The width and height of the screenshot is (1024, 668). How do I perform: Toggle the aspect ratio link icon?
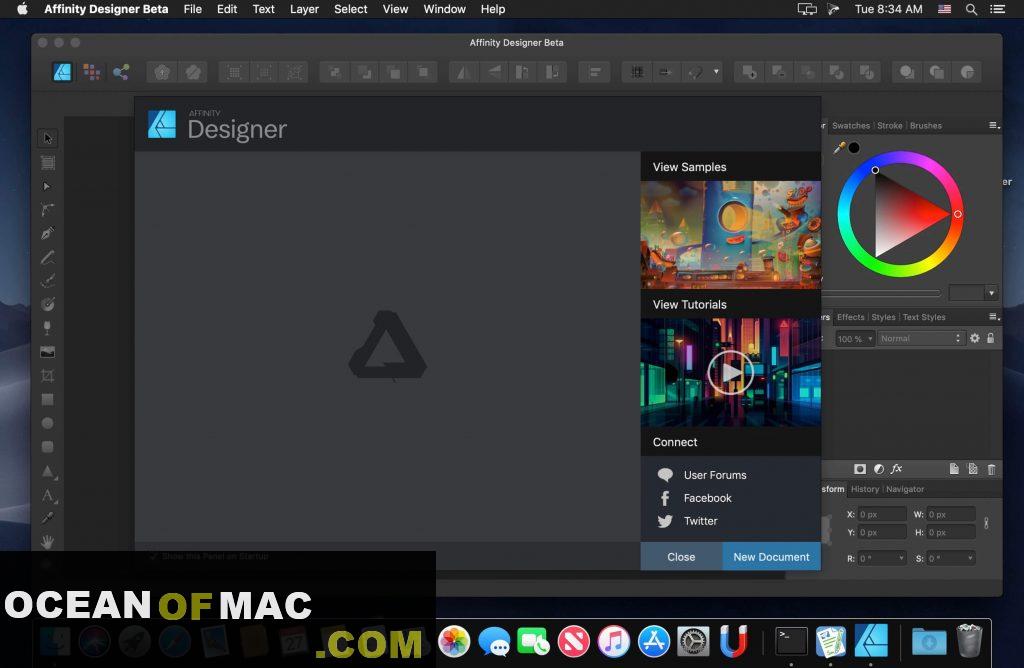click(x=986, y=523)
